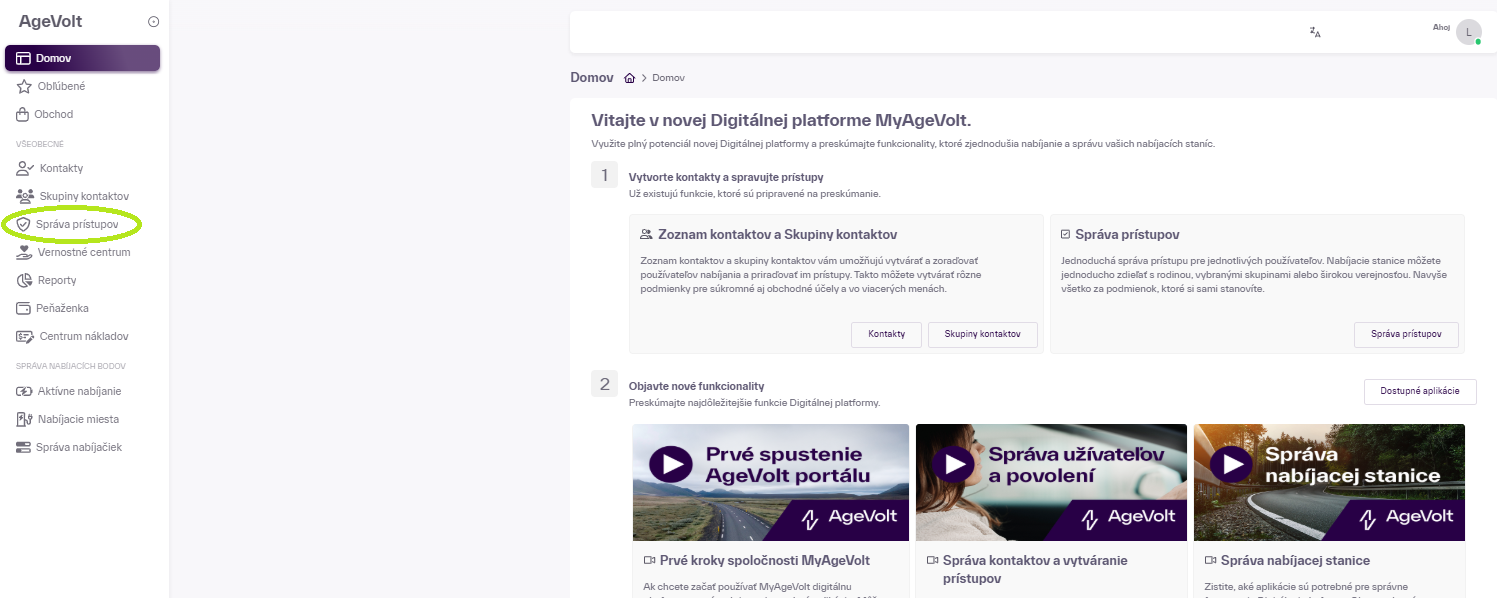Screen dimensions: 1497x598
Task: Click the Správa nabíjačiek server icon
Action: pyautogui.click(x=23, y=447)
